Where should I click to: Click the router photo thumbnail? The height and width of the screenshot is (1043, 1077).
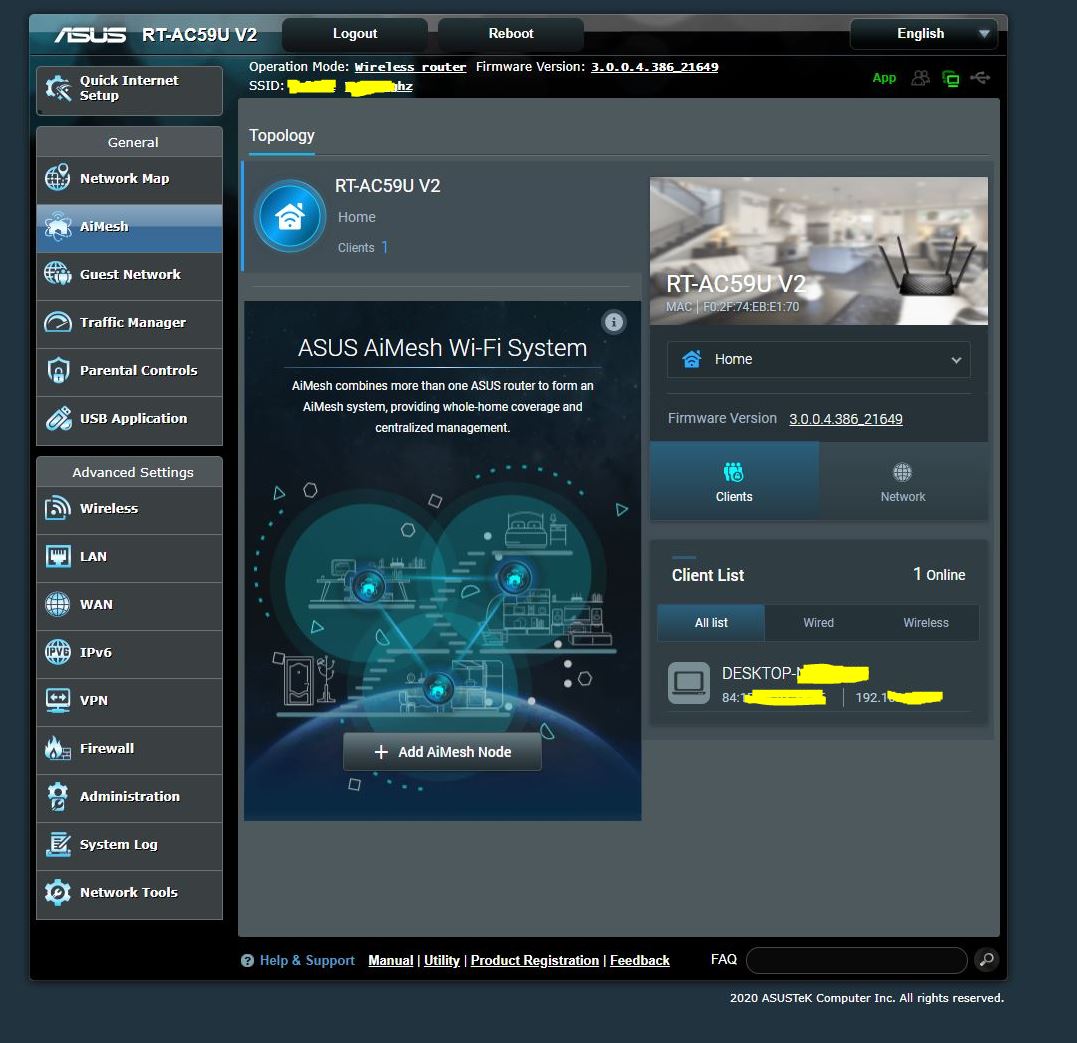point(819,251)
